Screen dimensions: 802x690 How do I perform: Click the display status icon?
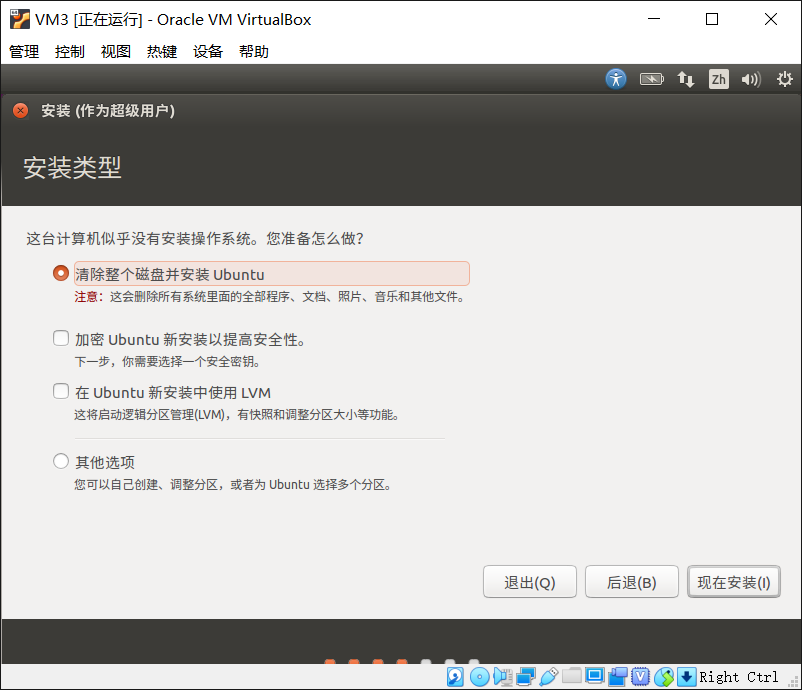pos(594,677)
